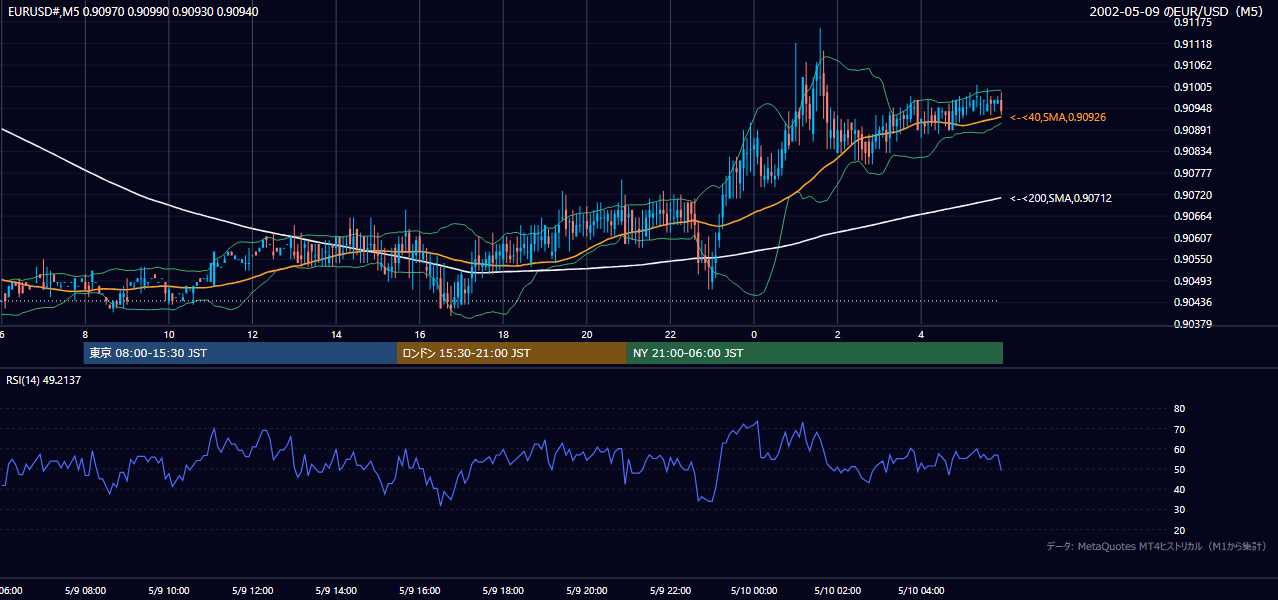
Task: Click hour label 8 under the price chart
Action: 85,334
